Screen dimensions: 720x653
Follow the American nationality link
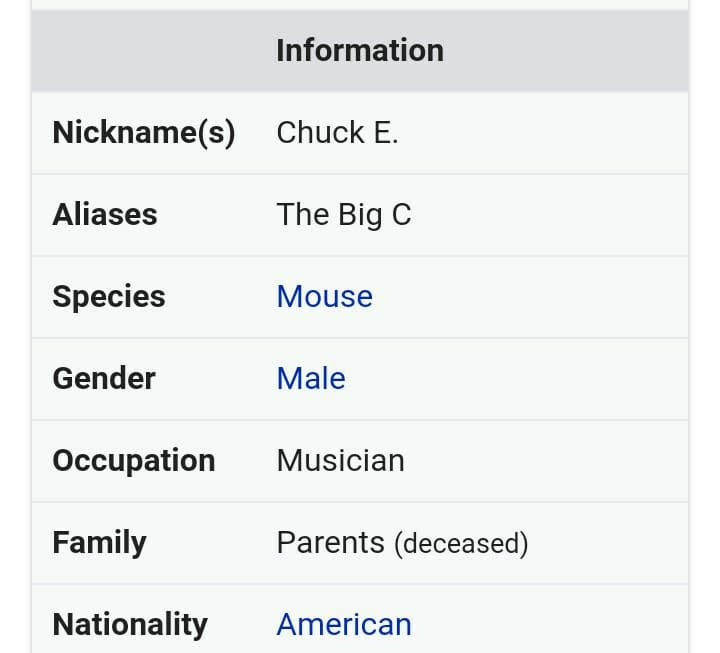tap(344, 625)
